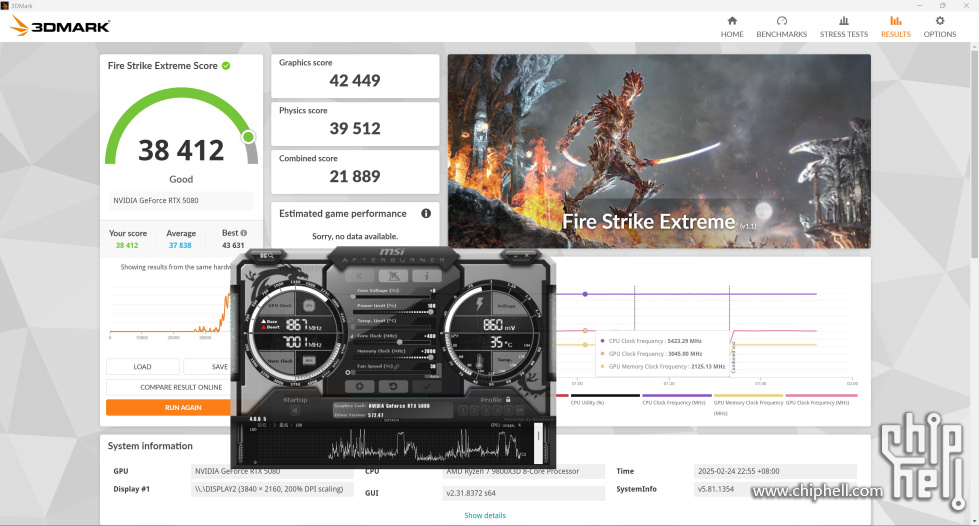Select Afterburner profile slot 4
Viewport: 979px width, 526px height.
pos(497,410)
